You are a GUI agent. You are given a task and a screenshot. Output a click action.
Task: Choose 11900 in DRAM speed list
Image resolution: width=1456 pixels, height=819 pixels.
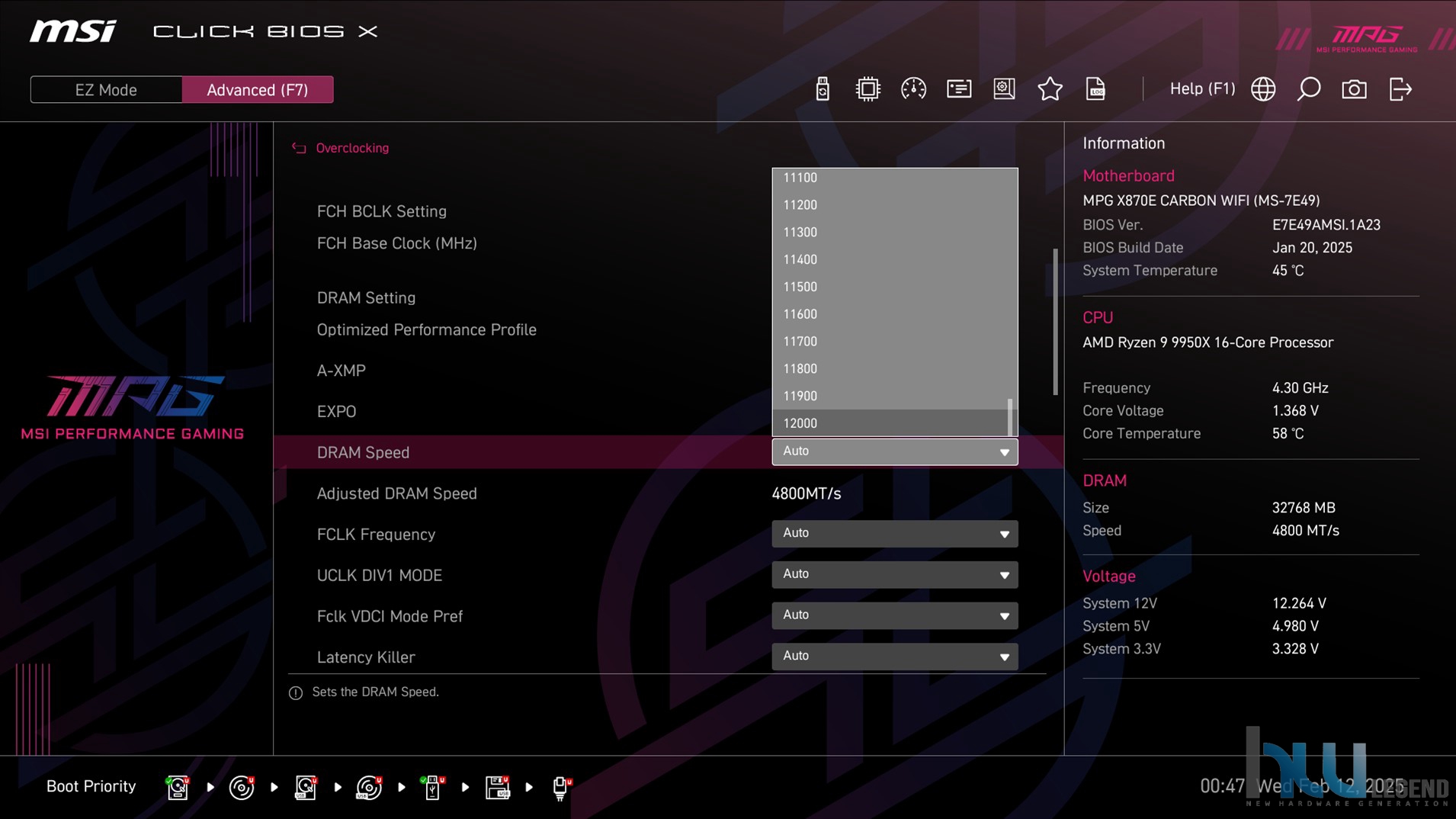click(x=890, y=397)
